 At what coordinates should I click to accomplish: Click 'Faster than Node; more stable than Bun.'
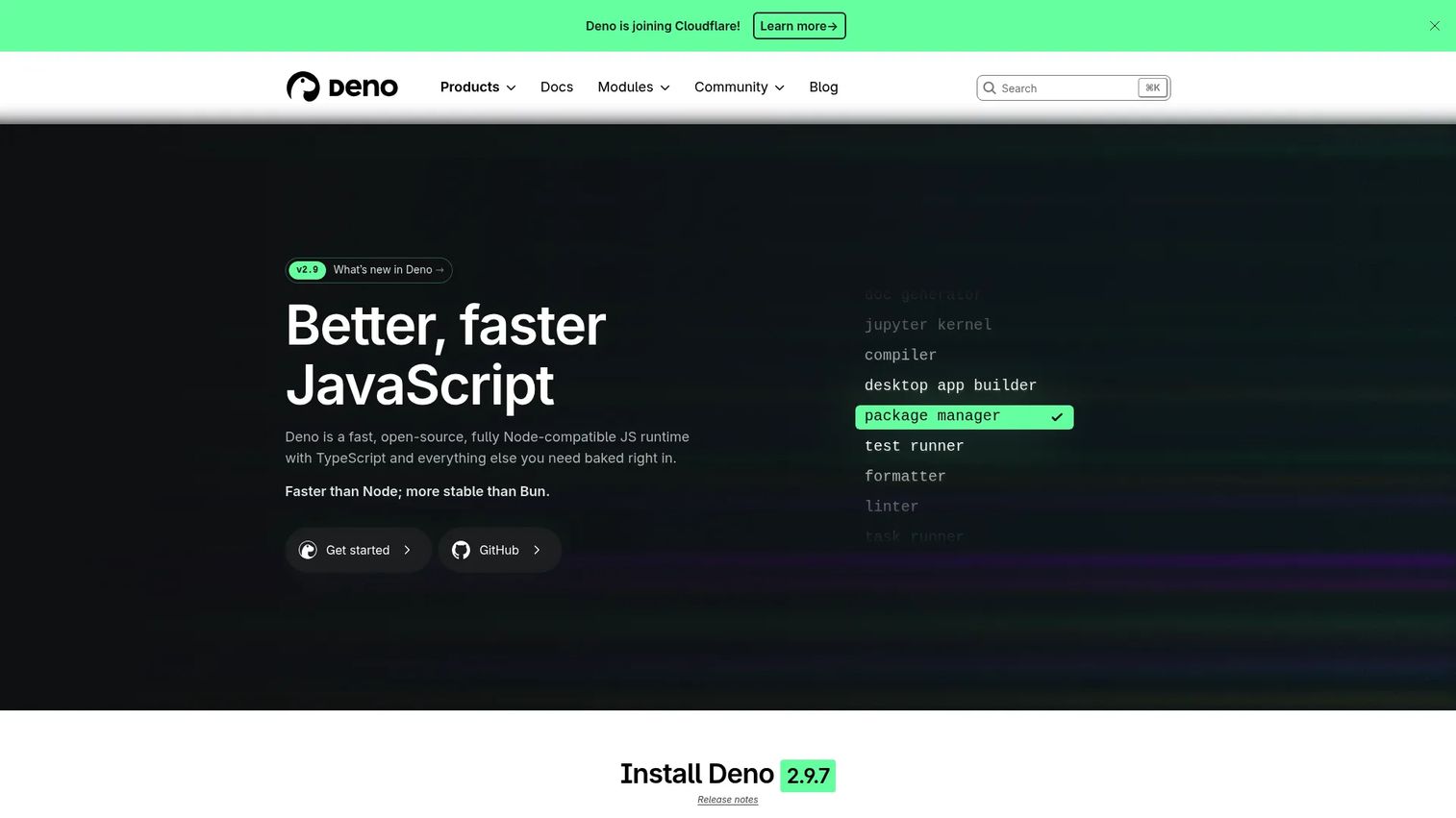point(417,491)
